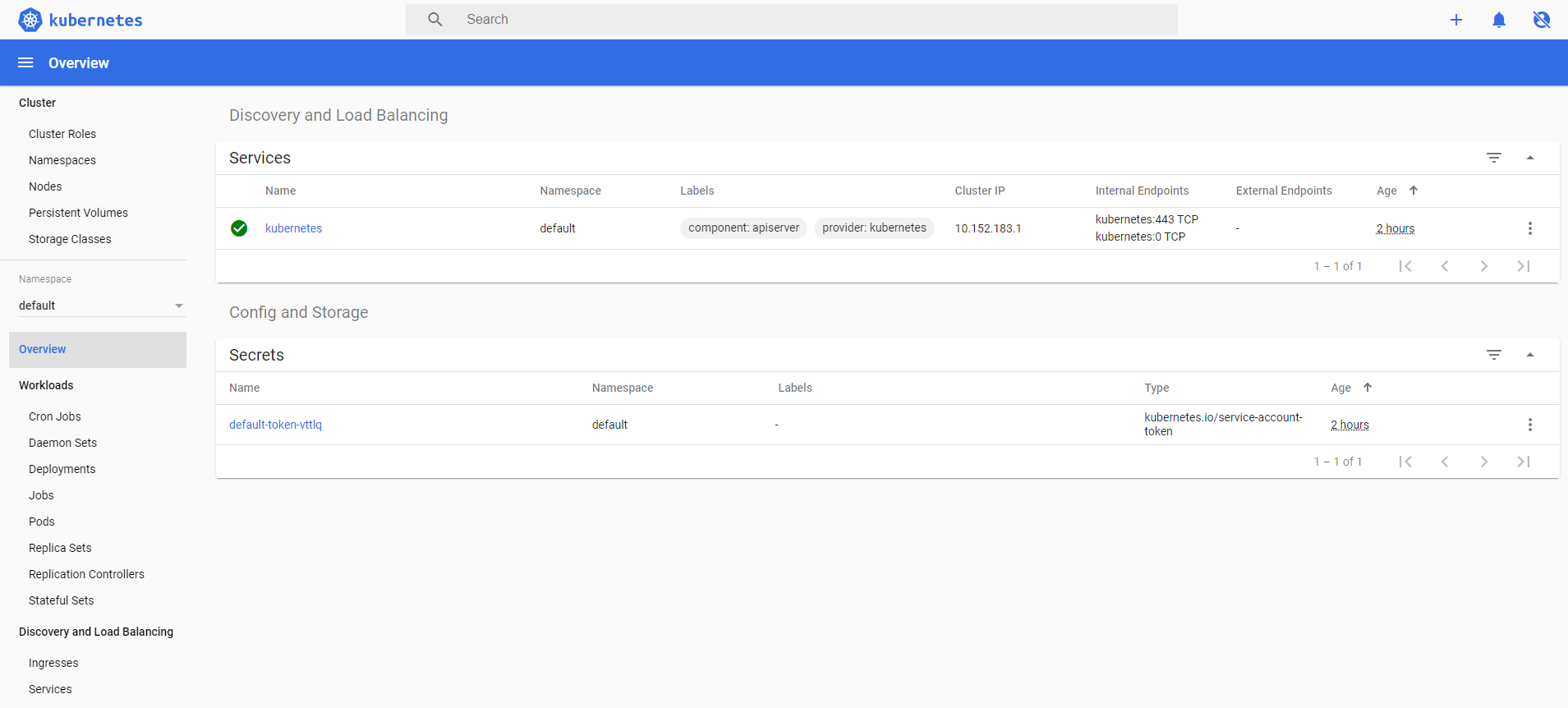Viewport: 1568px width, 708px height.
Task: Go to last page in Services pagination
Action: click(1524, 266)
